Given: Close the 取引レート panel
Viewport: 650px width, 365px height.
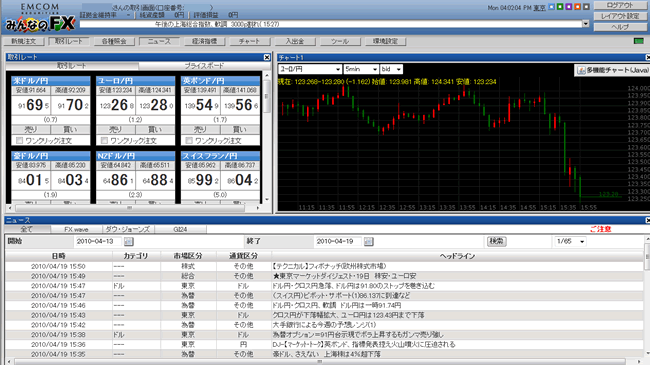Looking at the screenshot, I should [267, 57].
